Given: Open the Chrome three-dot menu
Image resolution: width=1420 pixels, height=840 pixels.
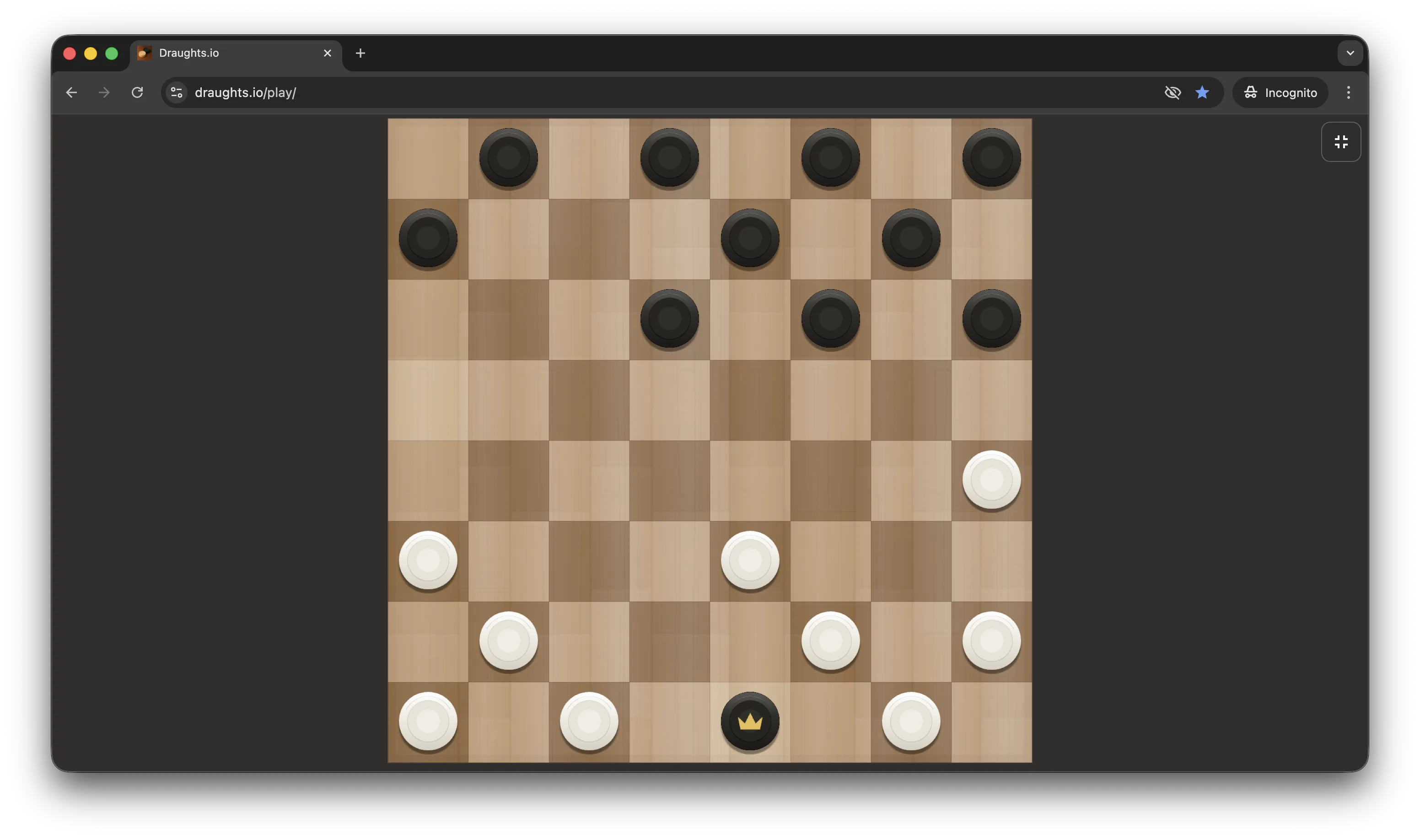Looking at the screenshot, I should (x=1348, y=92).
